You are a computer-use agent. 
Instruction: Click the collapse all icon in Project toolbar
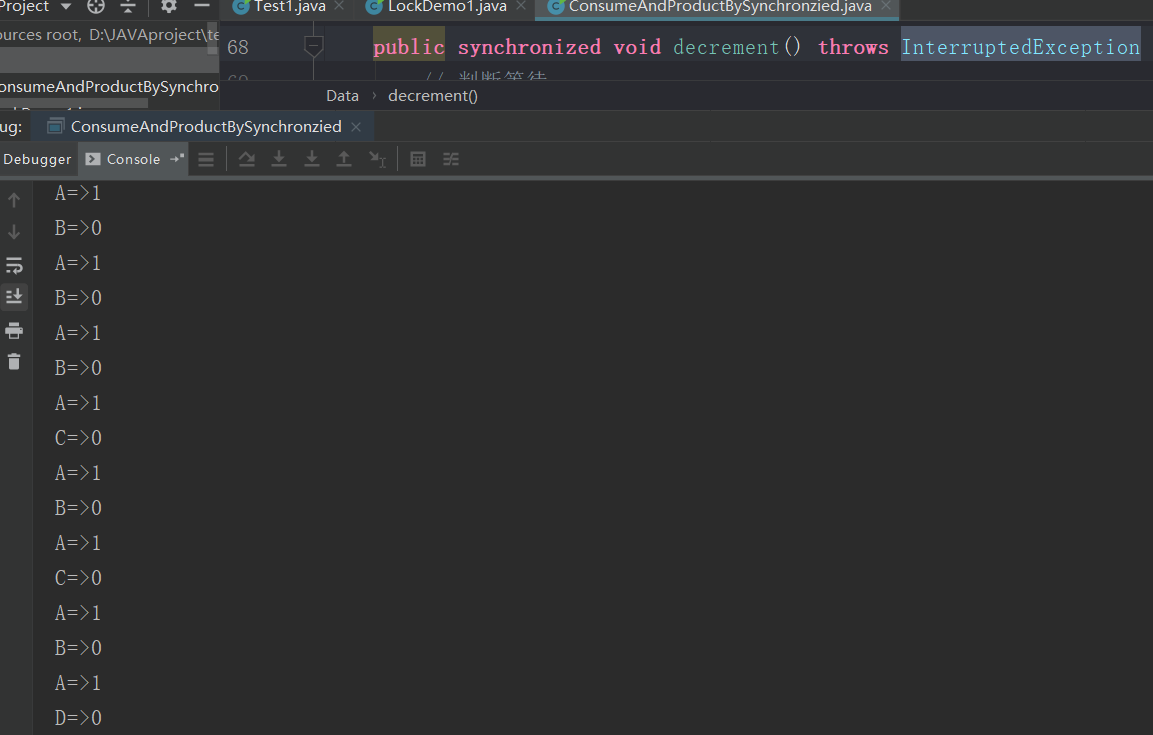128,7
